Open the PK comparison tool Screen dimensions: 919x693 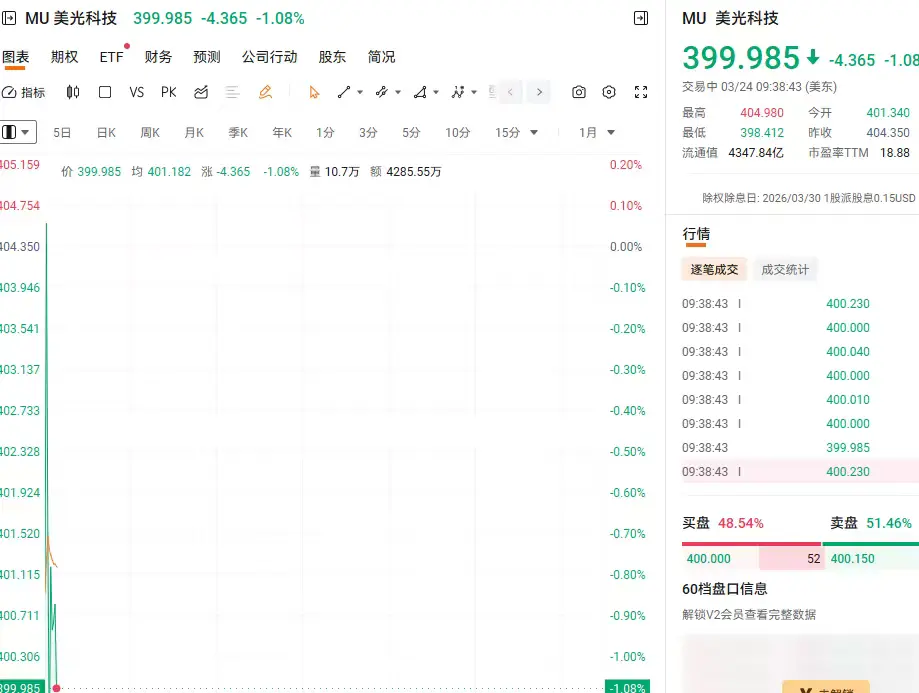pyautogui.click(x=169, y=92)
